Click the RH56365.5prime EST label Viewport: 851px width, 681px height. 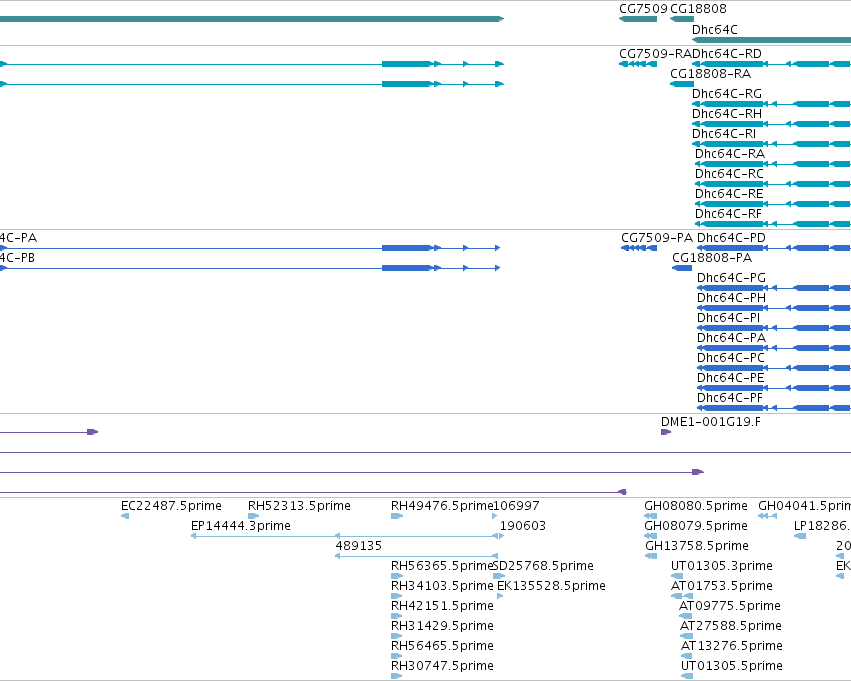pos(442,567)
